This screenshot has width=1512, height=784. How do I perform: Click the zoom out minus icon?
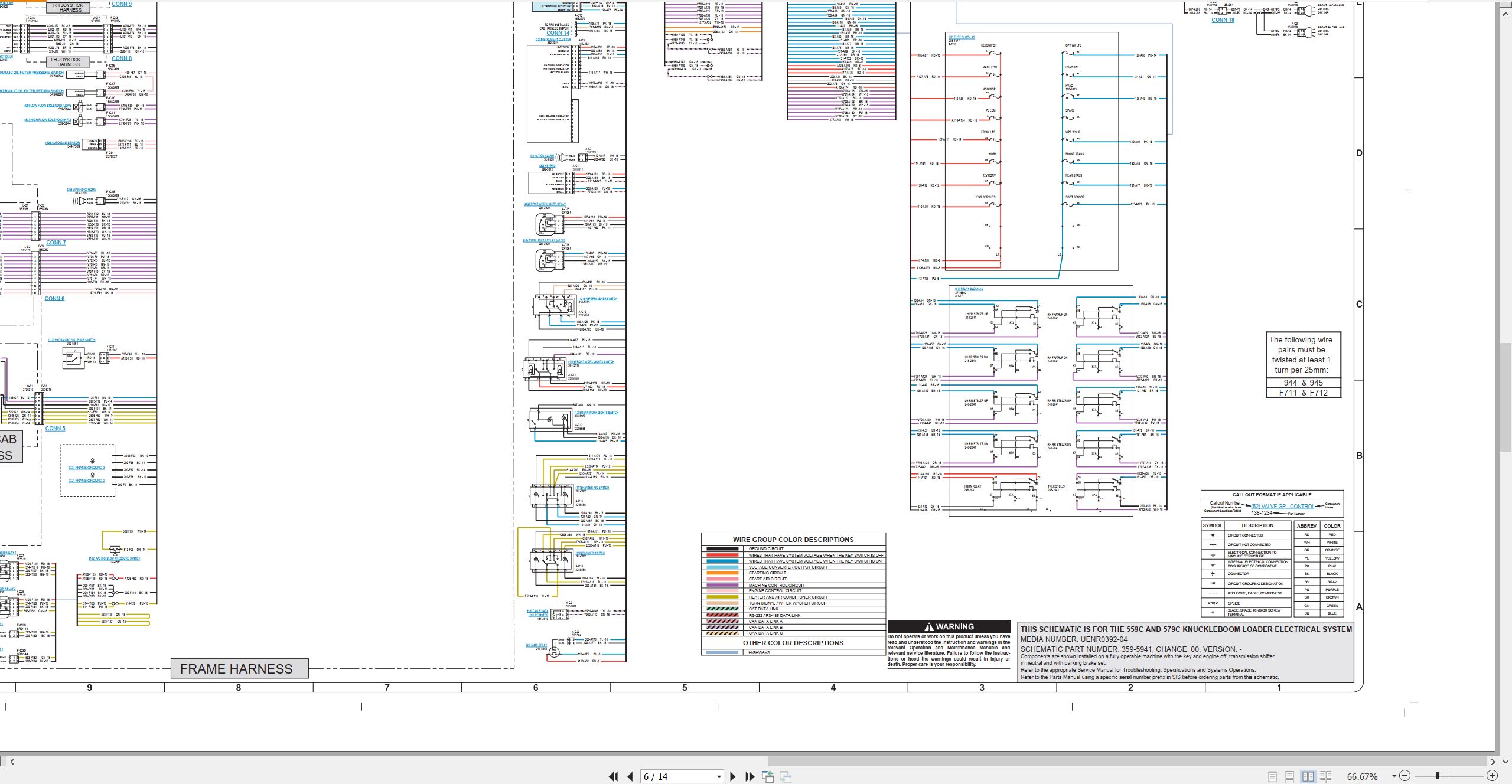[1405, 776]
